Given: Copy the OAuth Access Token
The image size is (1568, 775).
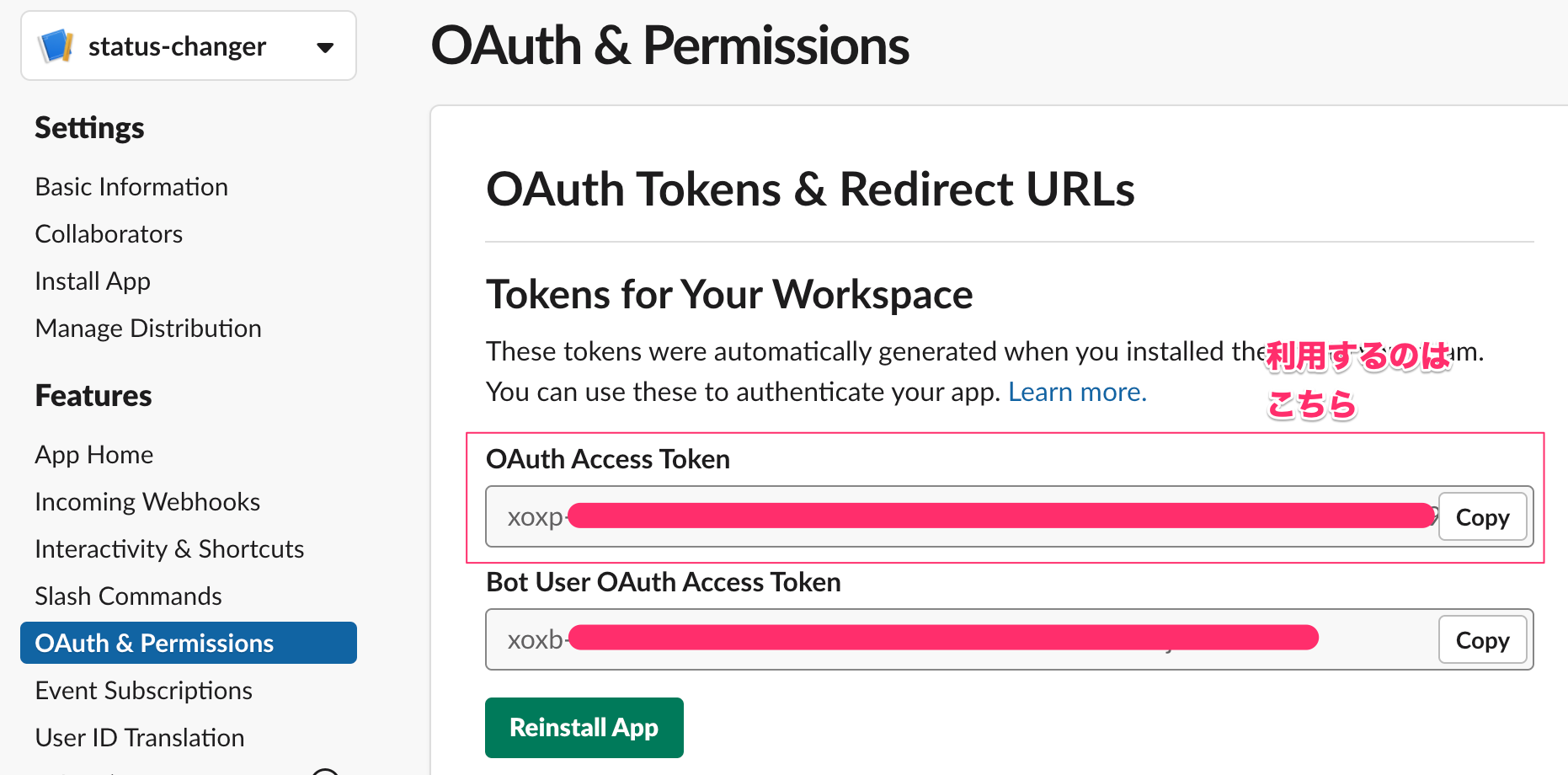Looking at the screenshot, I should point(1482,516).
